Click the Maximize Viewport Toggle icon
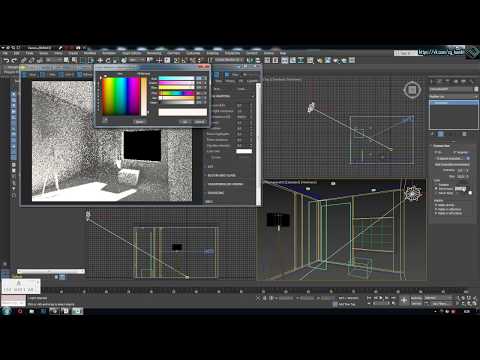 tap(474, 303)
